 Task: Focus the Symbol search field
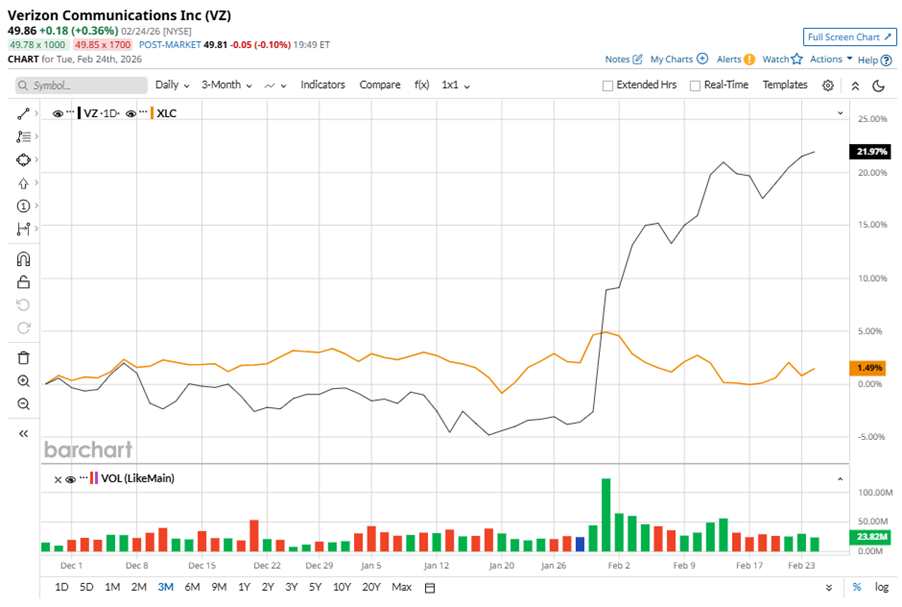(82, 86)
